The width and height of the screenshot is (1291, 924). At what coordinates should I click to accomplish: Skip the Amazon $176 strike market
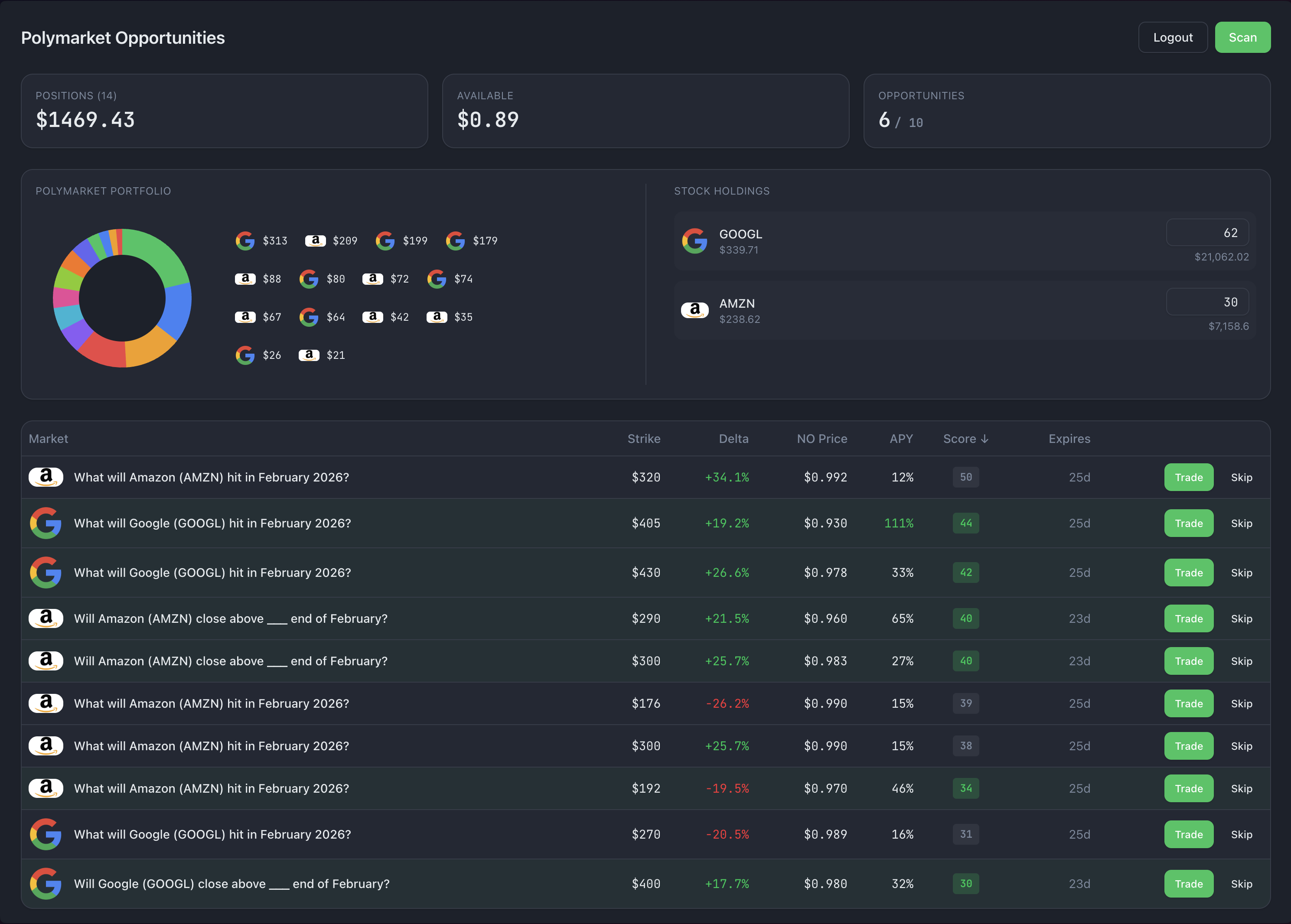(x=1241, y=703)
